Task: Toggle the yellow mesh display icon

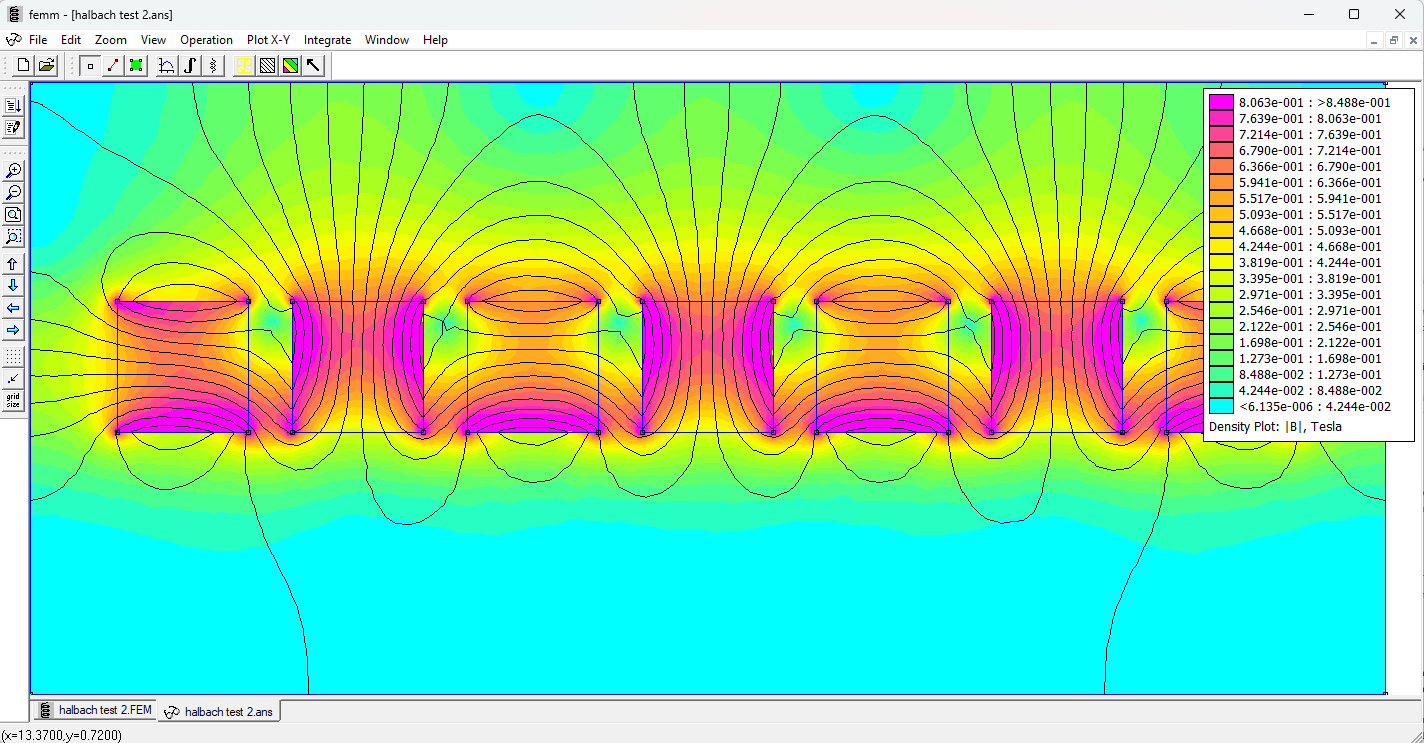Action: coord(244,66)
